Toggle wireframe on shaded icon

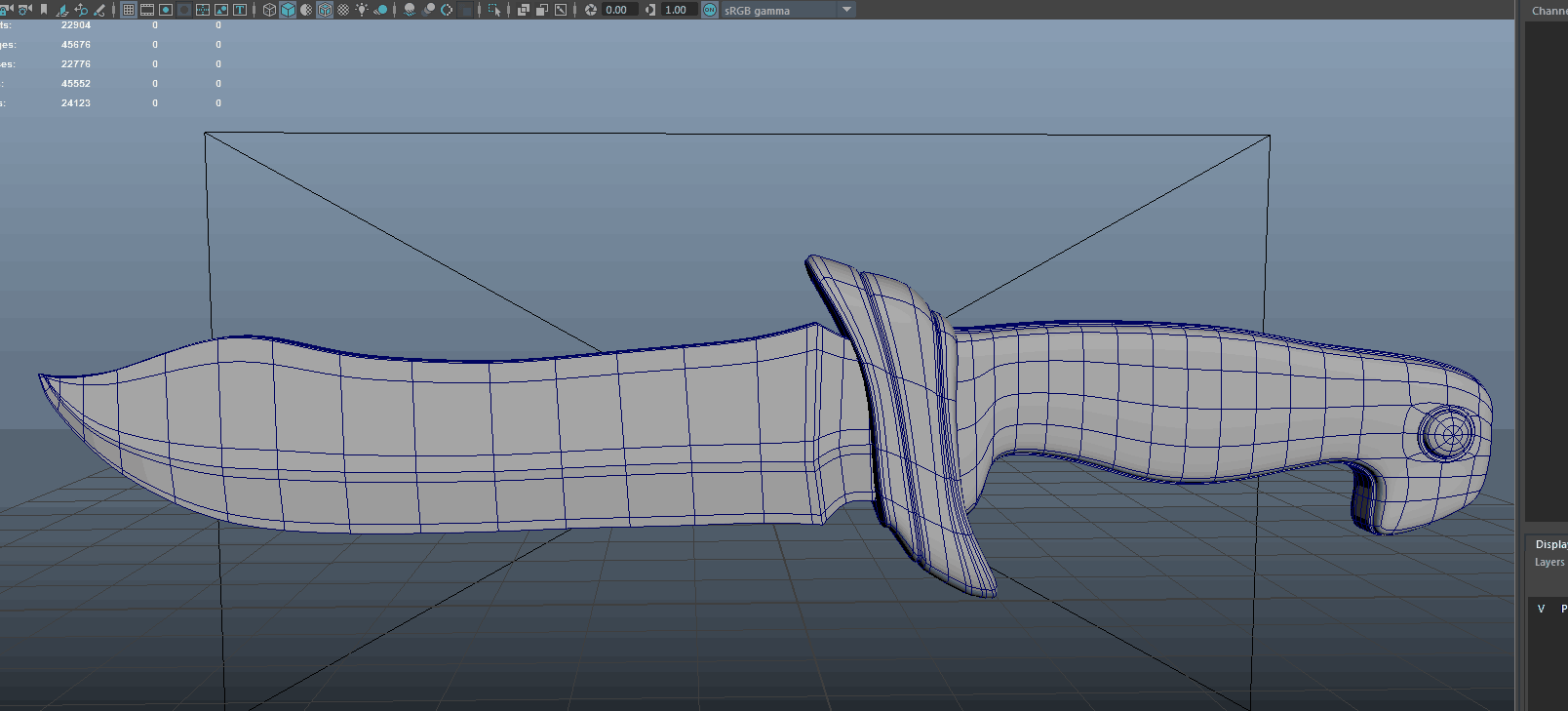[325, 10]
